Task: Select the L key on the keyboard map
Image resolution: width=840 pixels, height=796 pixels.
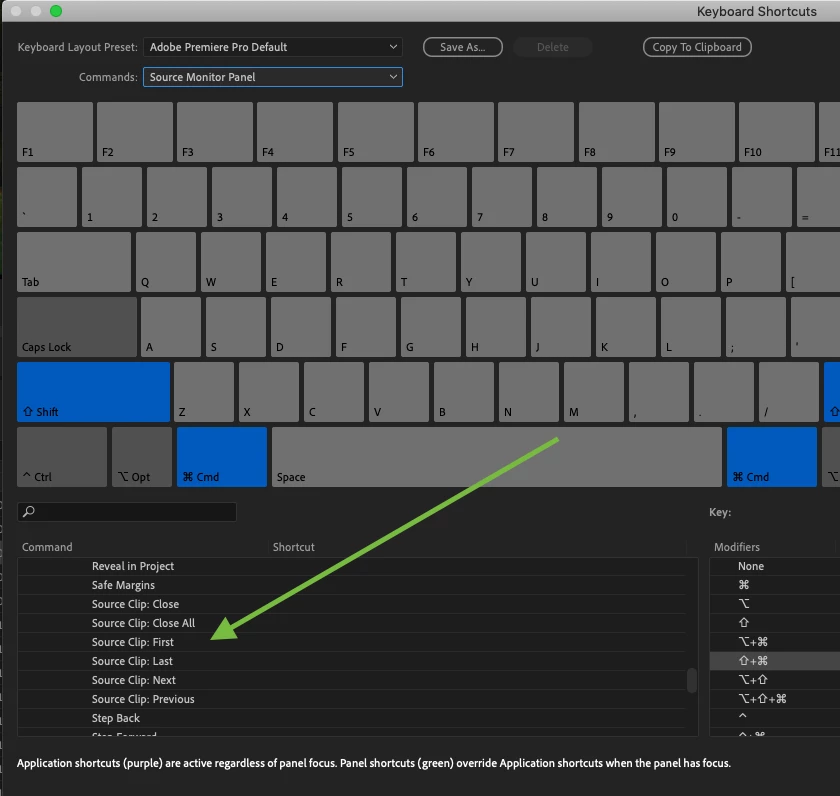Action: click(x=691, y=327)
